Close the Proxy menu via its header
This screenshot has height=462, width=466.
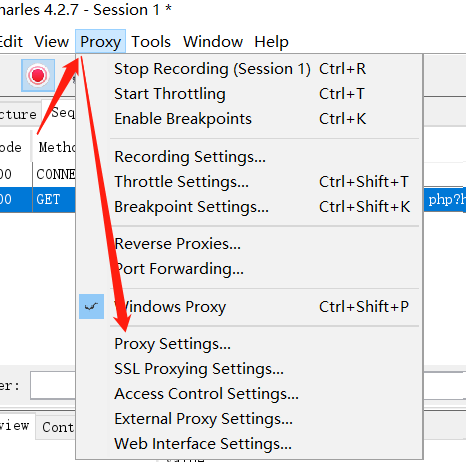click(100, 42)
